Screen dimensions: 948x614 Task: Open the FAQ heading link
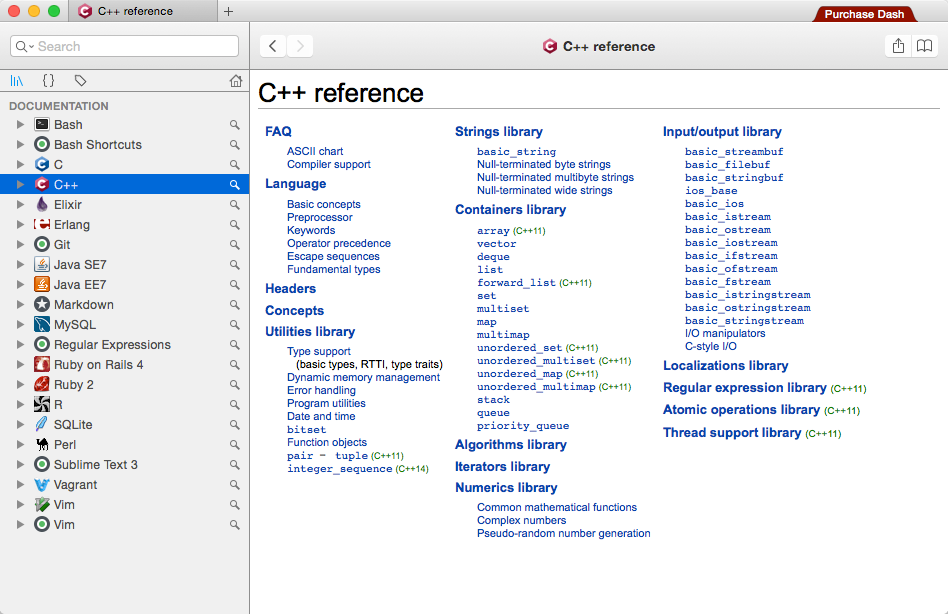[x=278, y=132]
